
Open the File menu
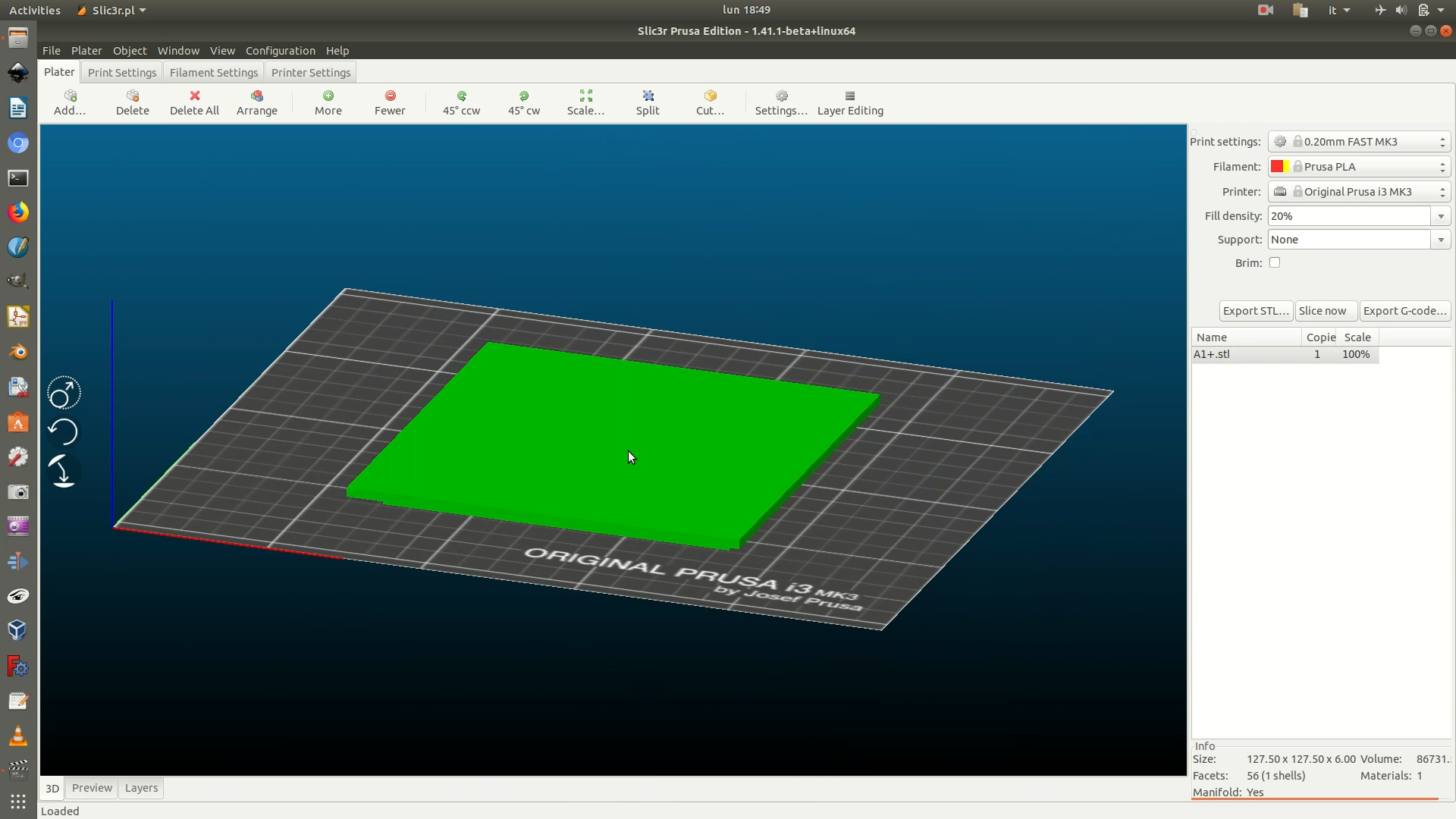pyautogui.click(x=52, y=51)
